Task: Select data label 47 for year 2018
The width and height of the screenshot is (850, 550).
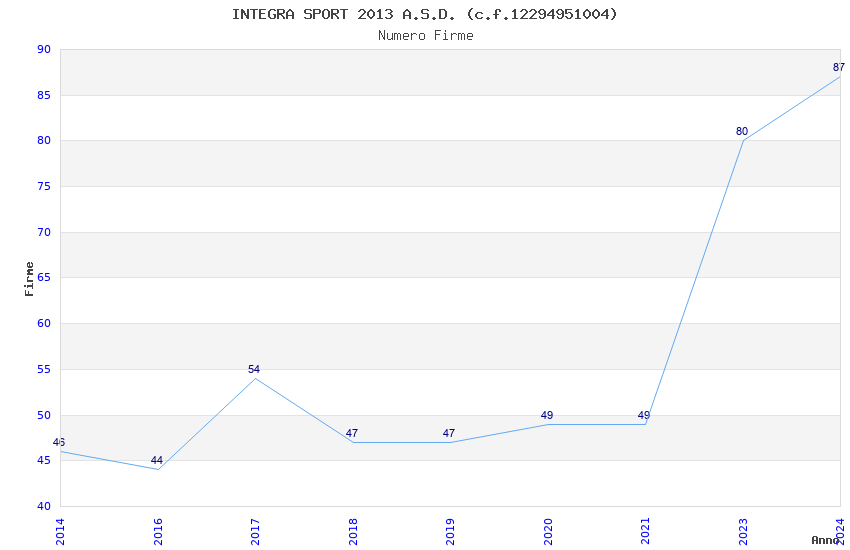Action: [352, 433]
